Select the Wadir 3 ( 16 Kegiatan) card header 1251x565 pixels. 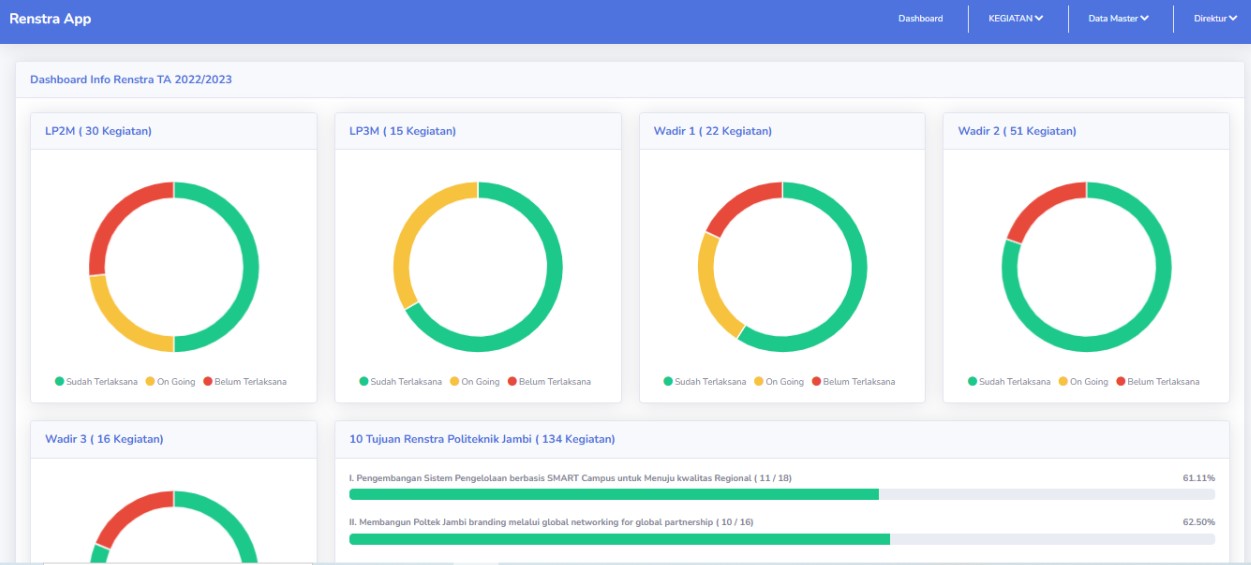(104, 439)
